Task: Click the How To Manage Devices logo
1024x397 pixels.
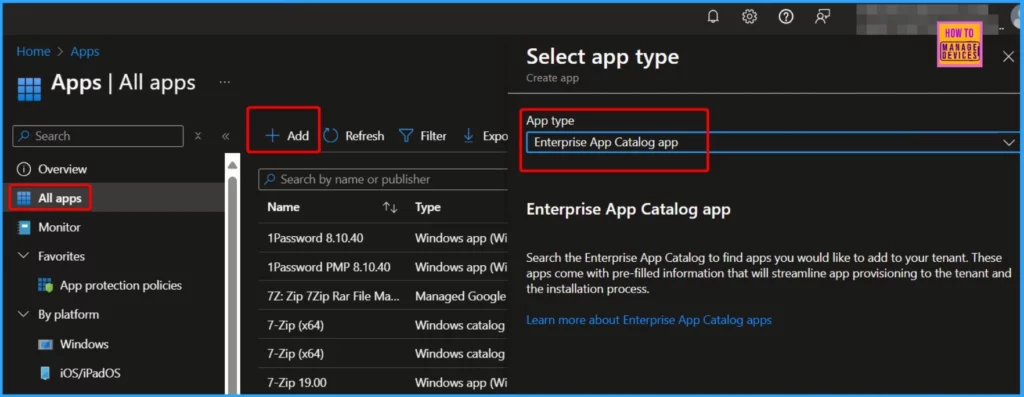Action: coord(959,44)
